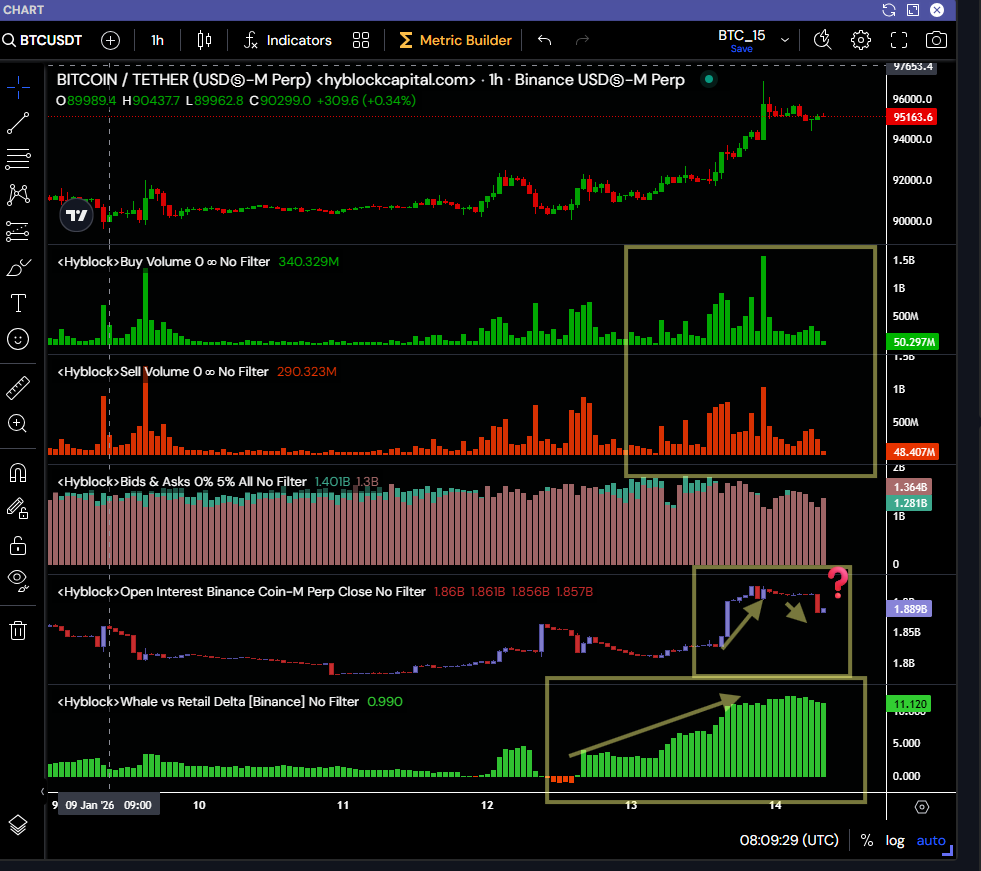Open quick search lightning icon

822,41
